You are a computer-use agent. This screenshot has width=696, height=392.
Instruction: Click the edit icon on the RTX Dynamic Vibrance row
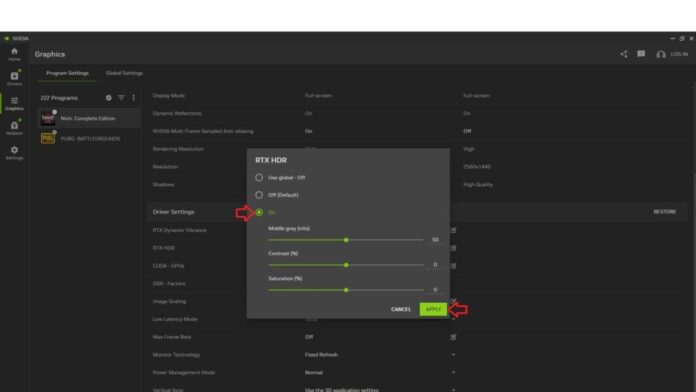[x=453, y=230]
